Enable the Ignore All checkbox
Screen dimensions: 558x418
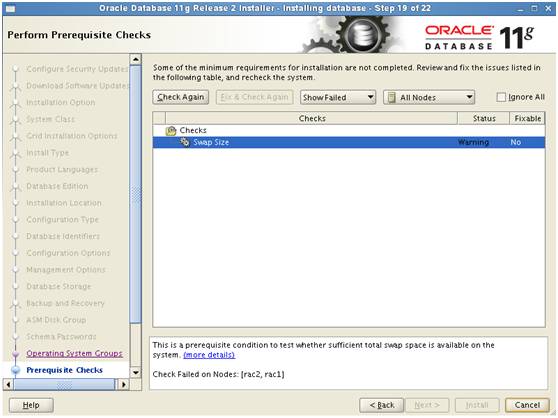pyautogui.click(x=501, y=97)
